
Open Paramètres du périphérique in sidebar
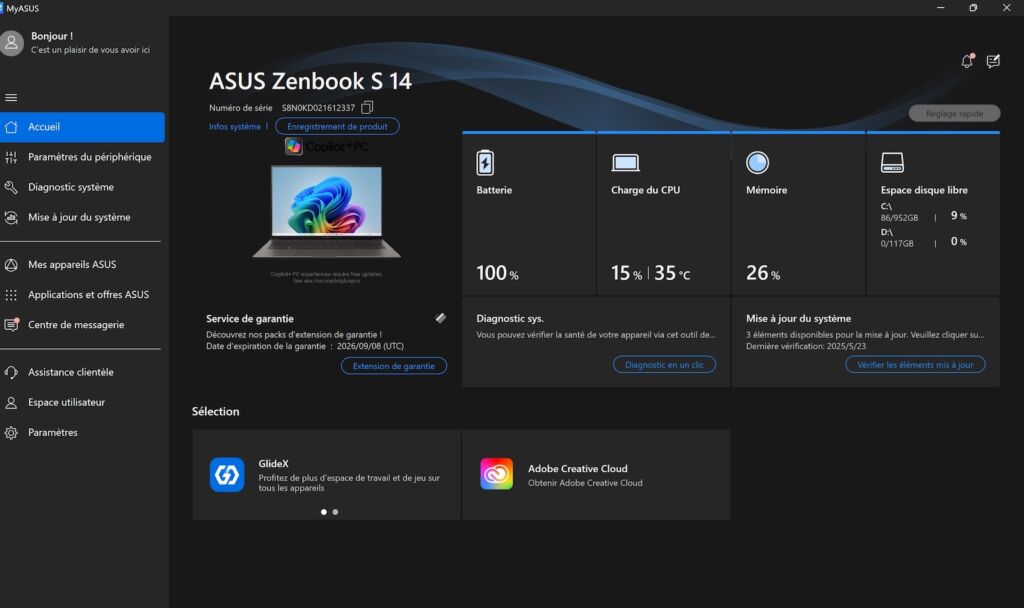89,157
